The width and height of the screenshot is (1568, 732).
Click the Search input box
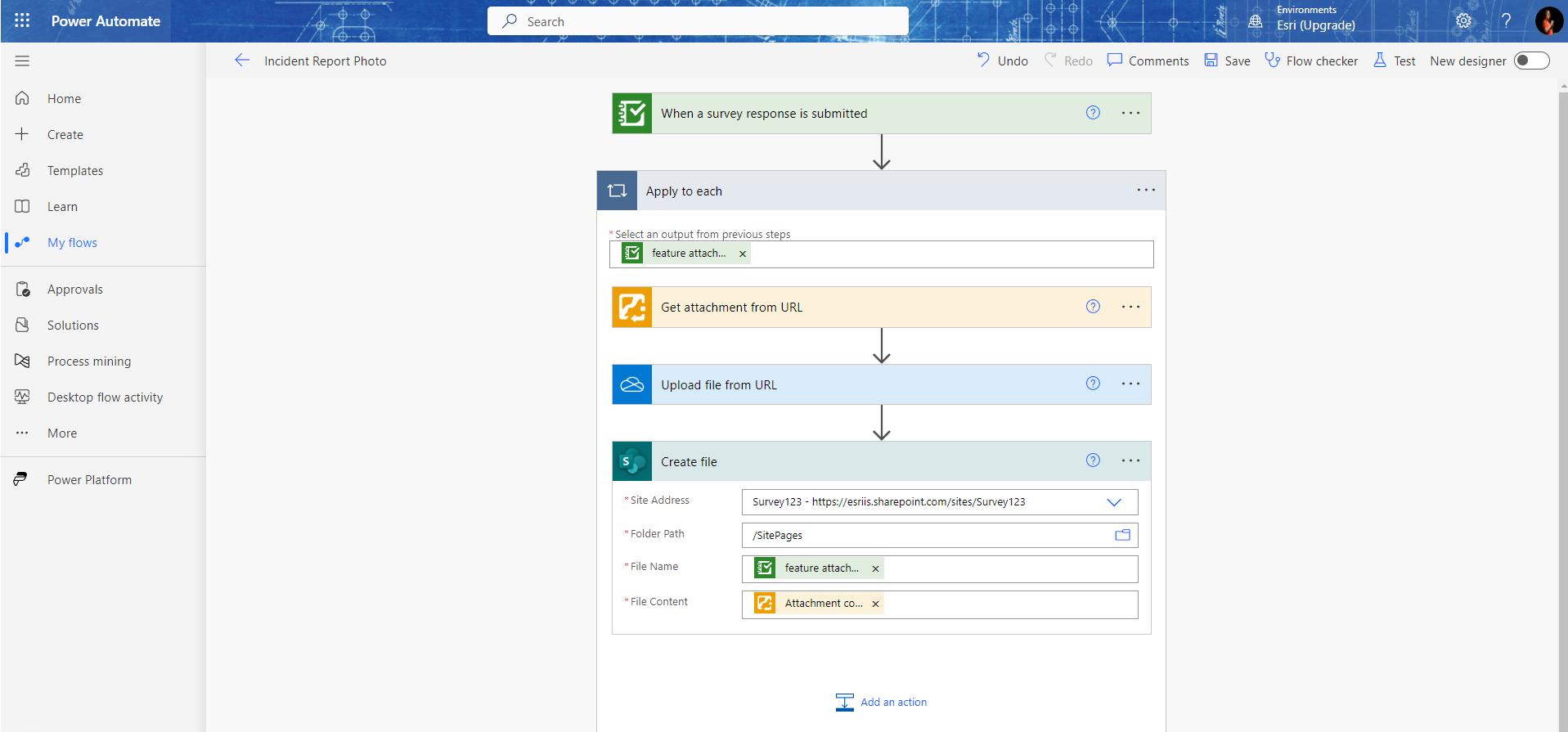point(698,21)
